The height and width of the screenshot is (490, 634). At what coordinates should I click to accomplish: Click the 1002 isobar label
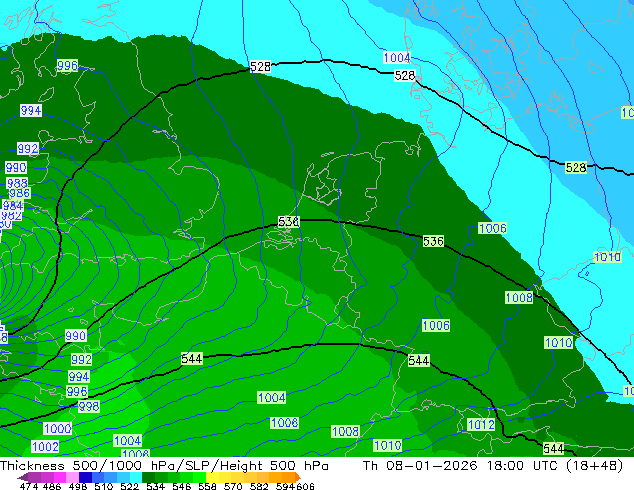point(45,447)
